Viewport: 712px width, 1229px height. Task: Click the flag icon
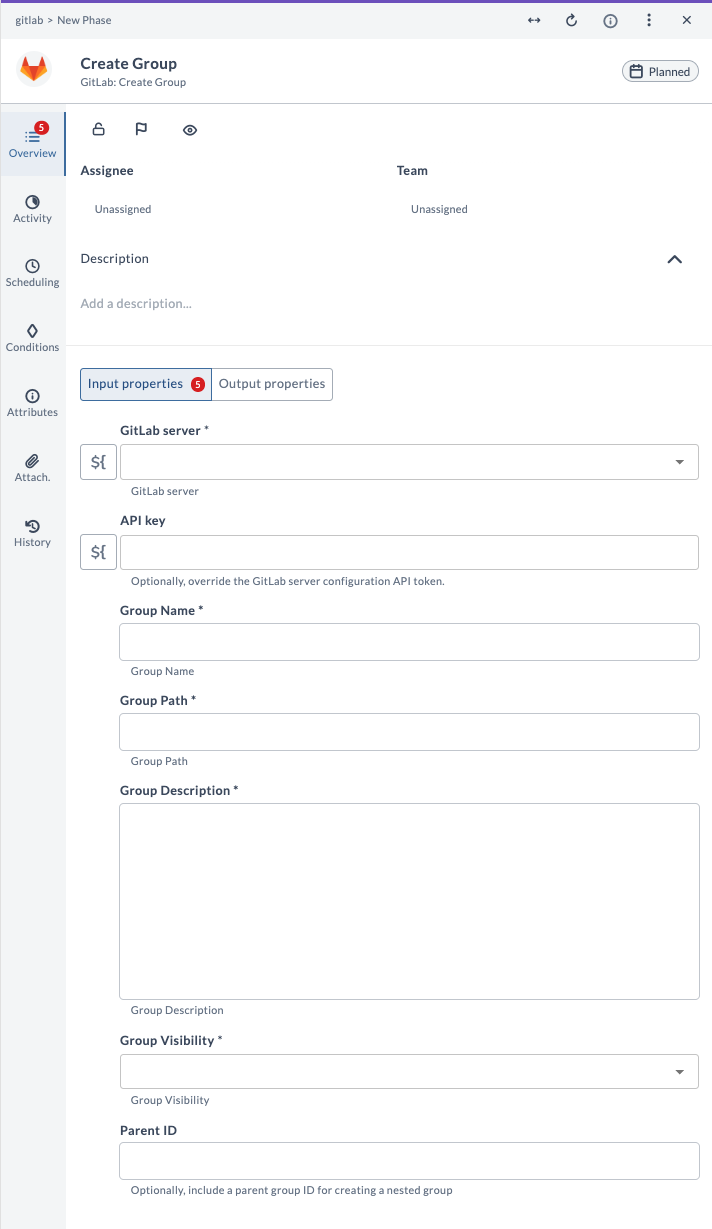point(141,129)
